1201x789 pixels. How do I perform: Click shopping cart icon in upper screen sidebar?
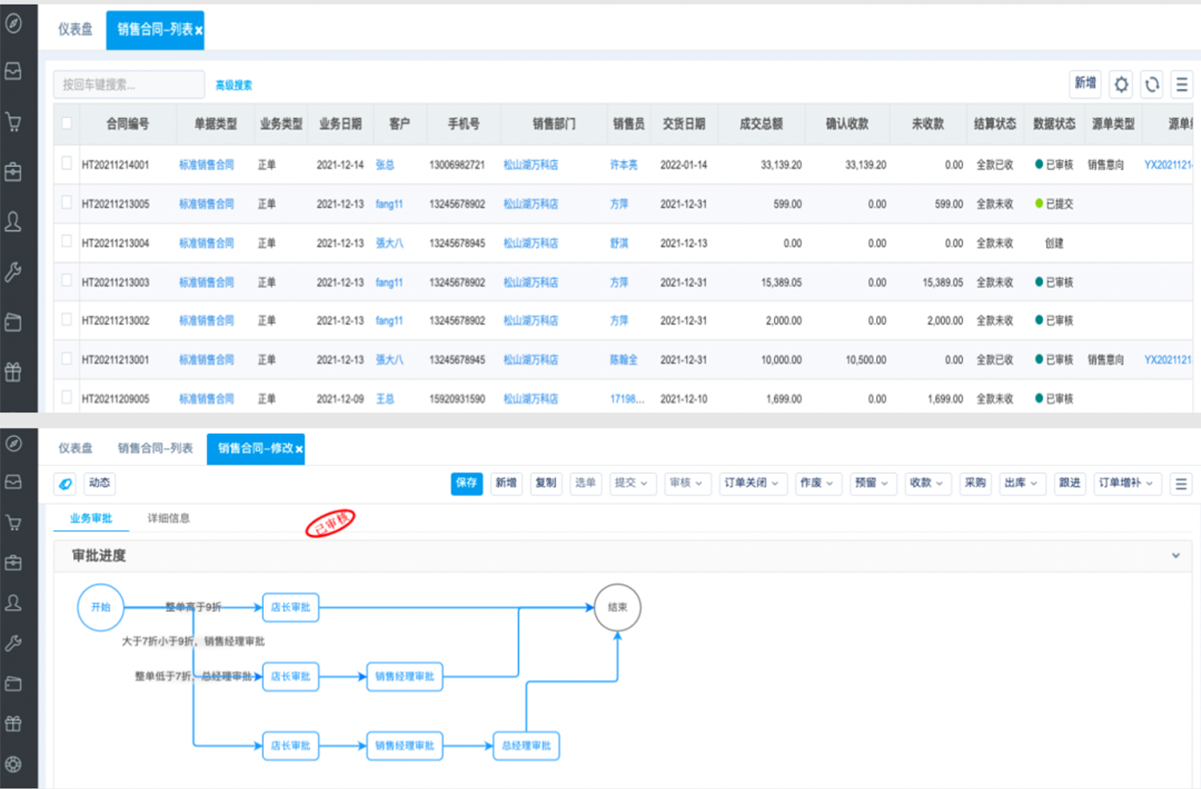(13, 122)
